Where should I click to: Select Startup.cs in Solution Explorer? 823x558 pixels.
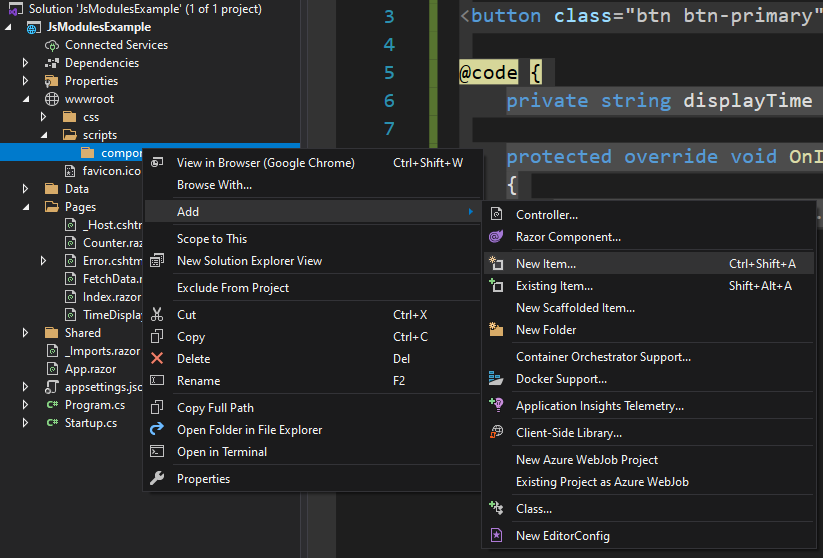point(90,423)
